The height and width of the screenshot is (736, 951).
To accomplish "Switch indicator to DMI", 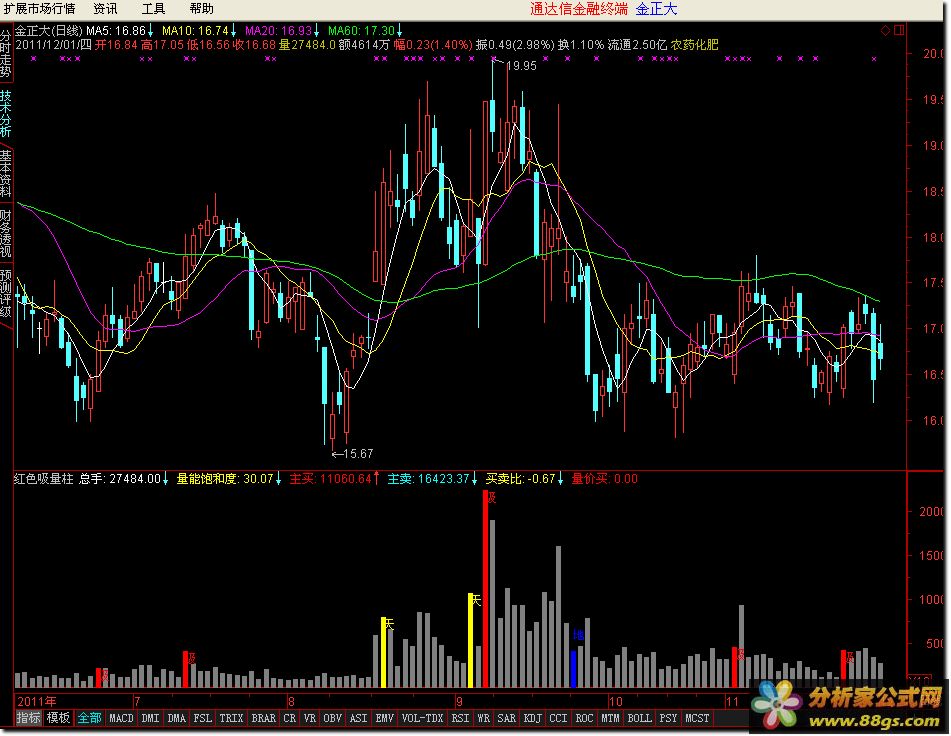I will (x=150, y=718).
